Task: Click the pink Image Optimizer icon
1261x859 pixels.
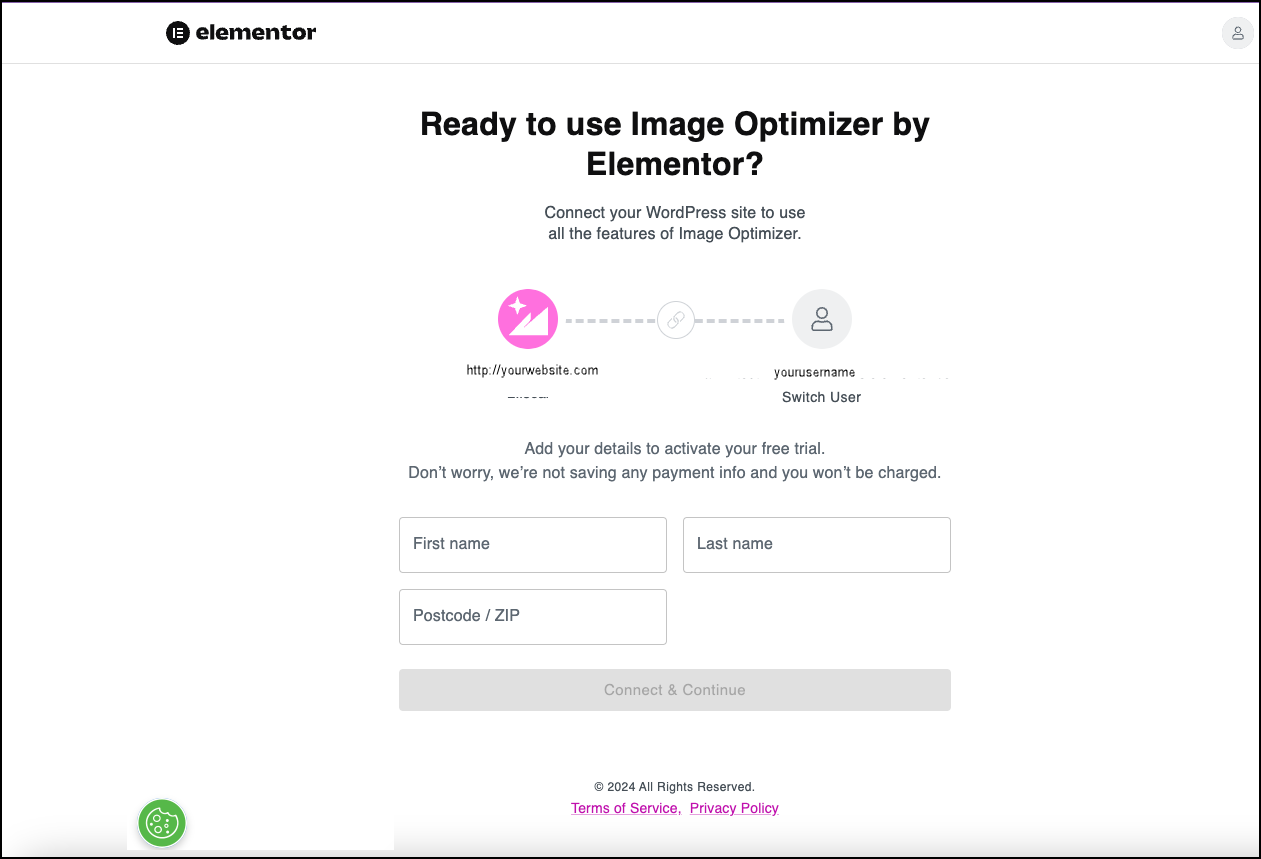Action: (x=528, y=319)
